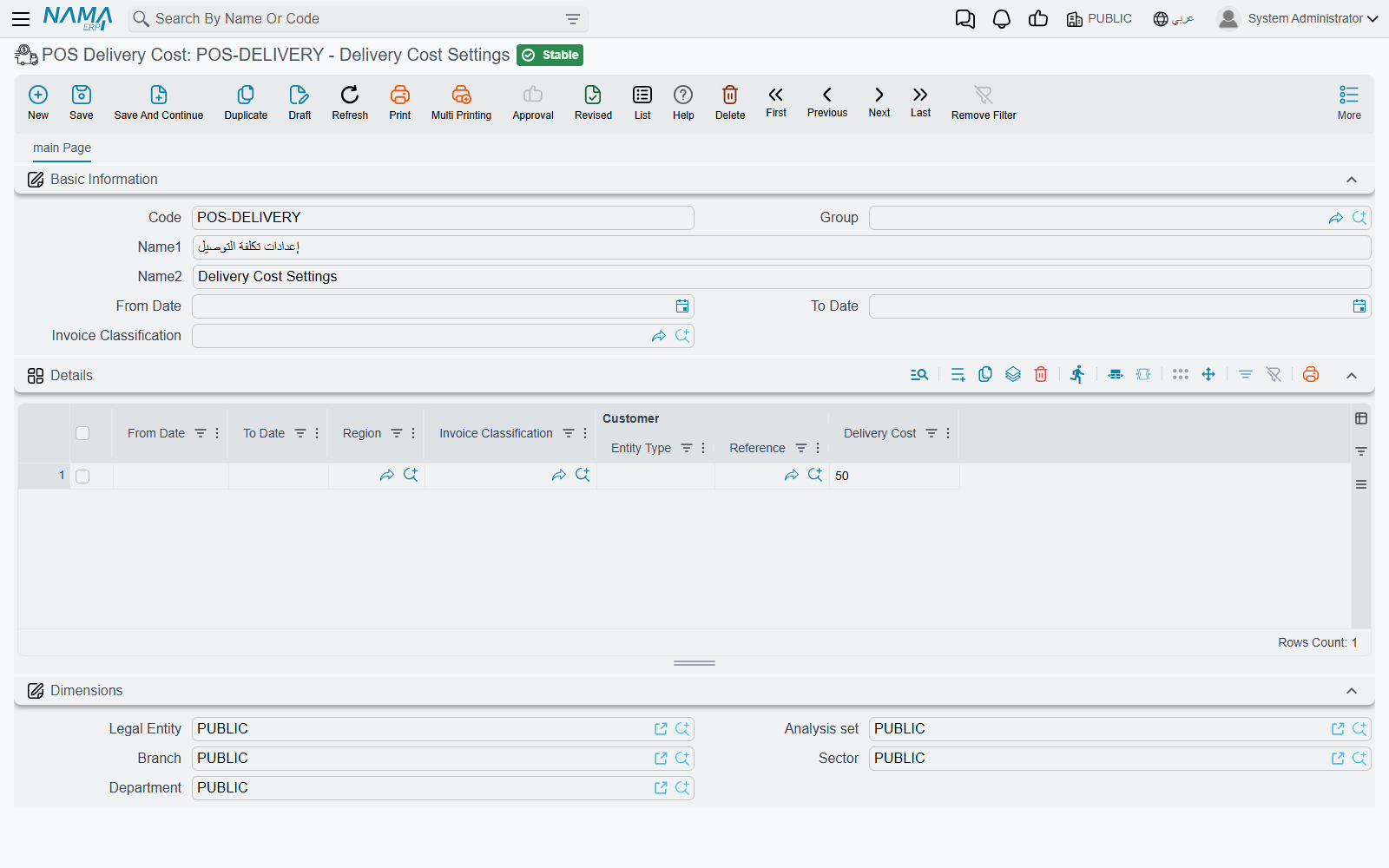
Task: Open search filter options in top search bar
Action: 573,19
